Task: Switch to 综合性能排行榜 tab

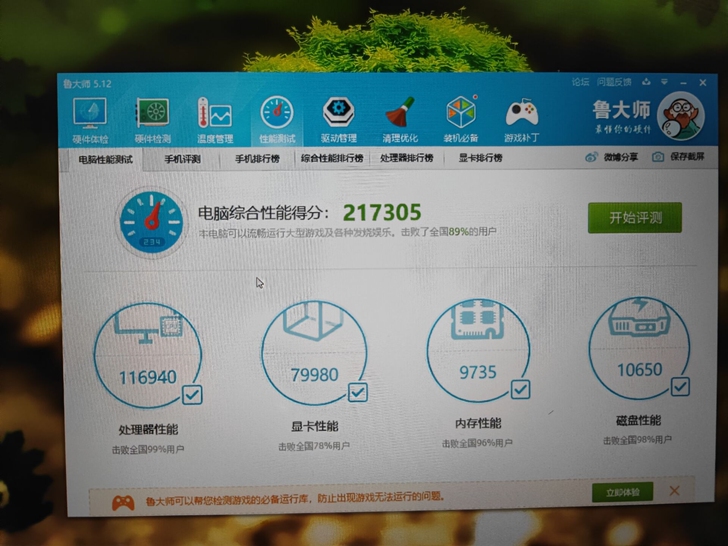Action: click(x=332, y=158)
